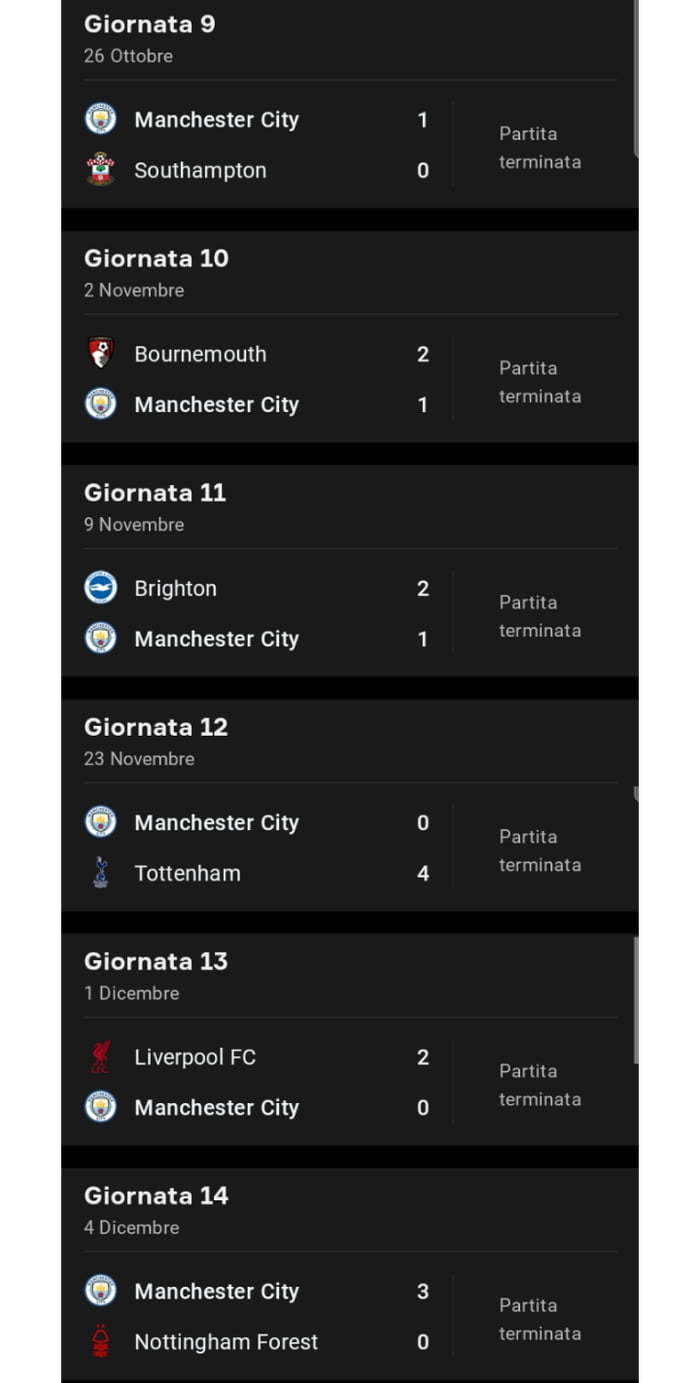Click Partita terminata on the Bournemouth fixture
Image resolution: width=700 pixels, height=1383 pixels.
coord(540,381)
